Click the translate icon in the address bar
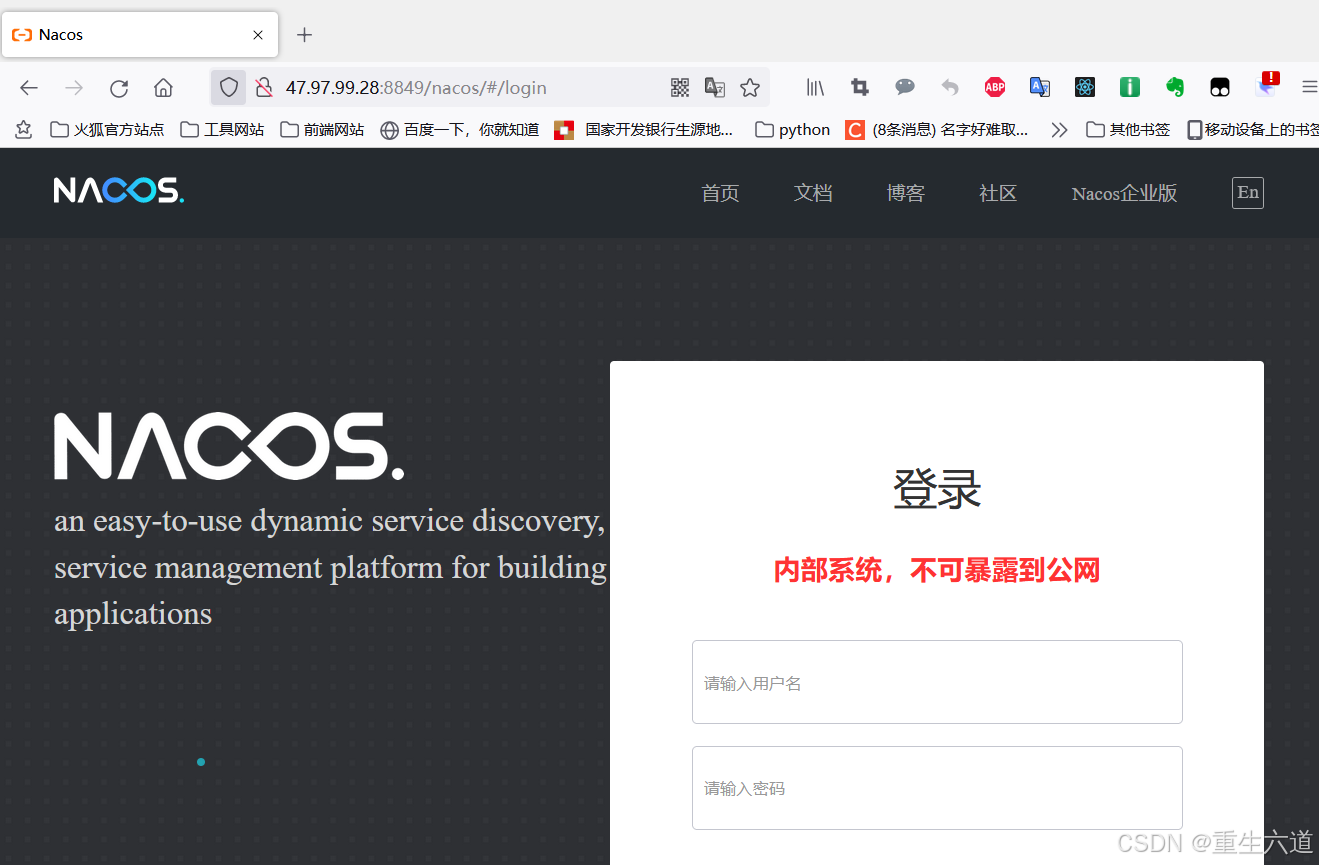 tap(715, 88)
